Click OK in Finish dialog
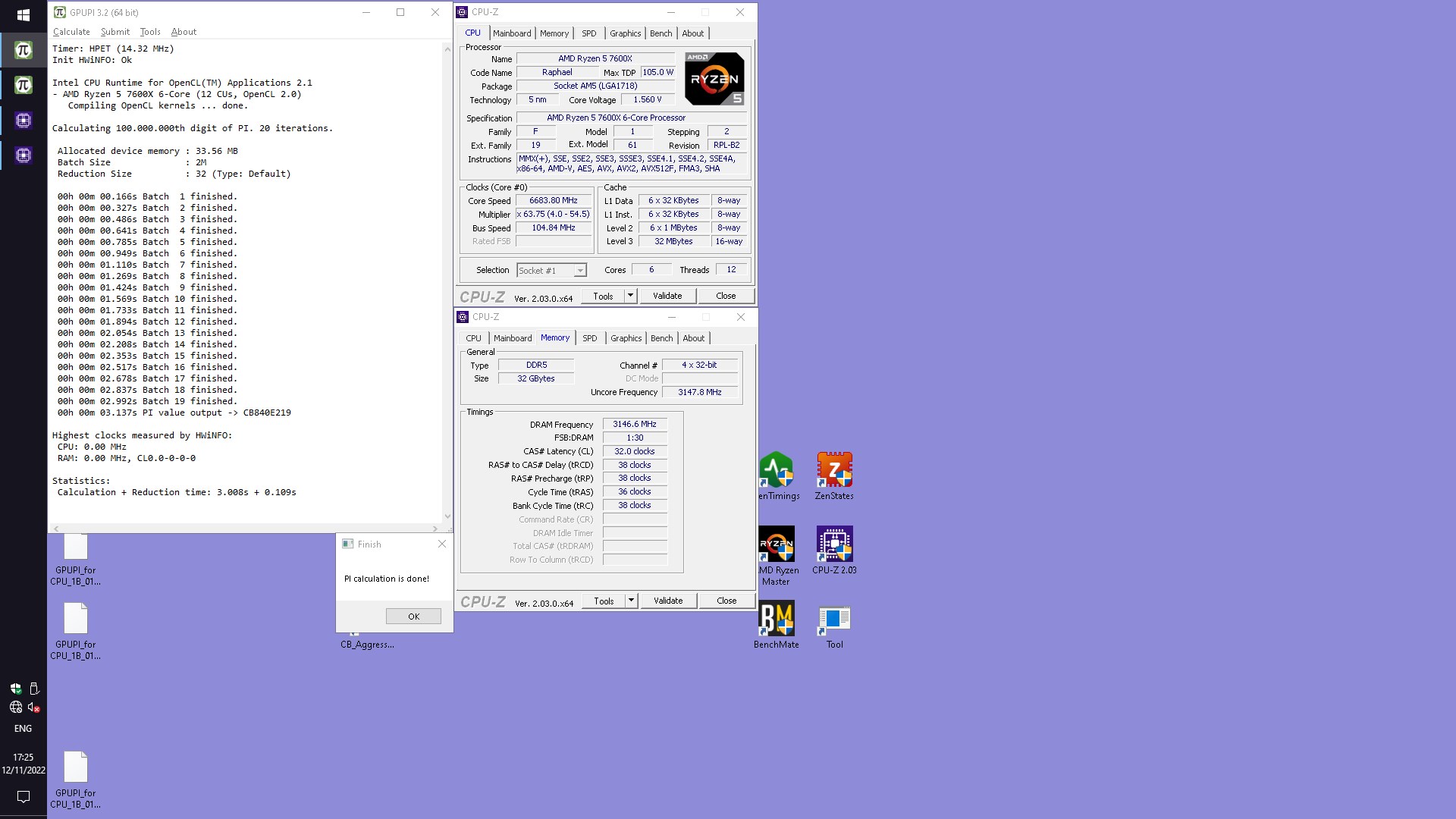 [413, 617]
